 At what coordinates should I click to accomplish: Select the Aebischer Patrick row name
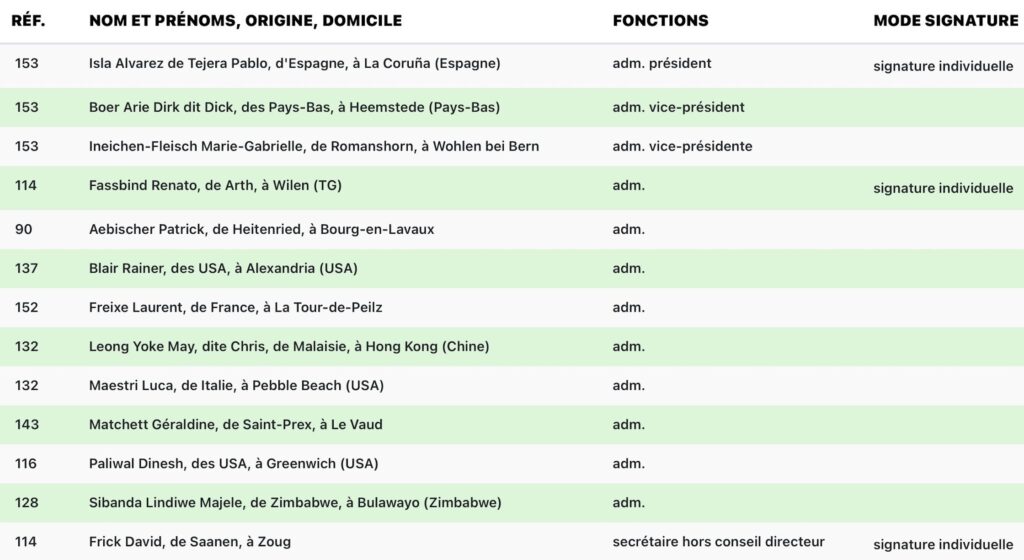tap(261, 229)
